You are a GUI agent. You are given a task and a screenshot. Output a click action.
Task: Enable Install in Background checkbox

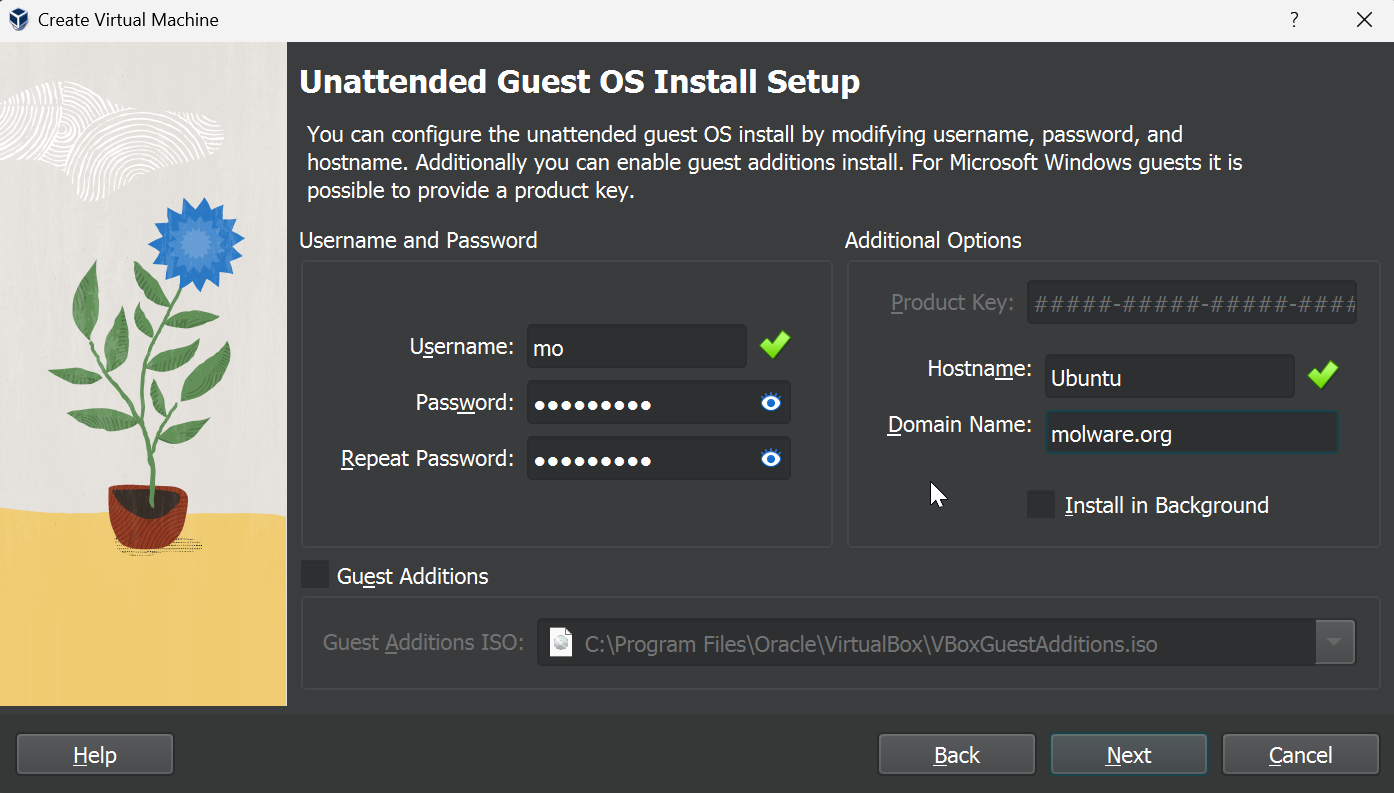click(x=1041, y=505)
